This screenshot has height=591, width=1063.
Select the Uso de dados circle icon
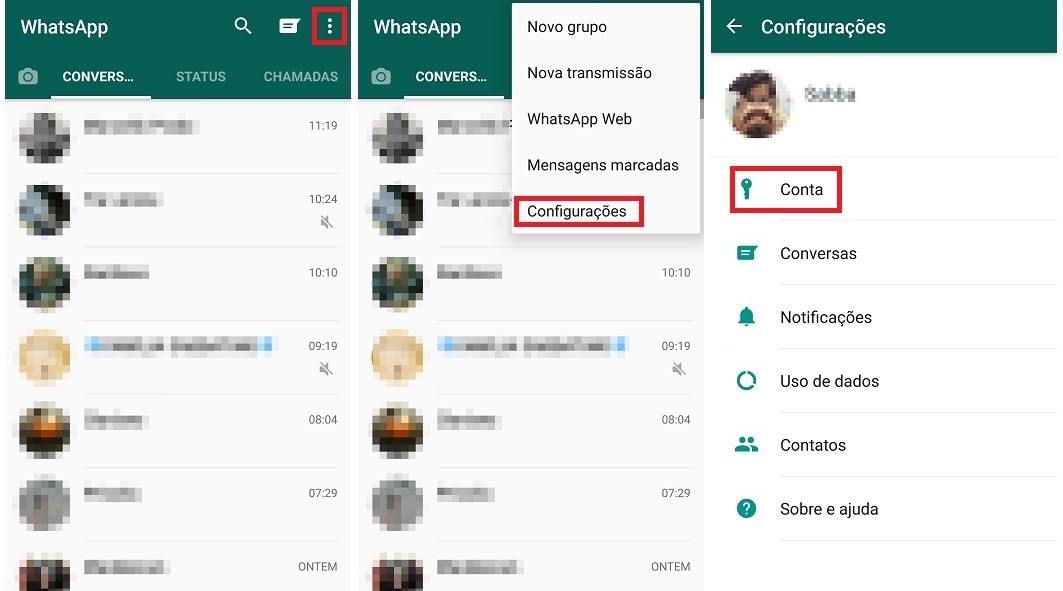(746, 381)
